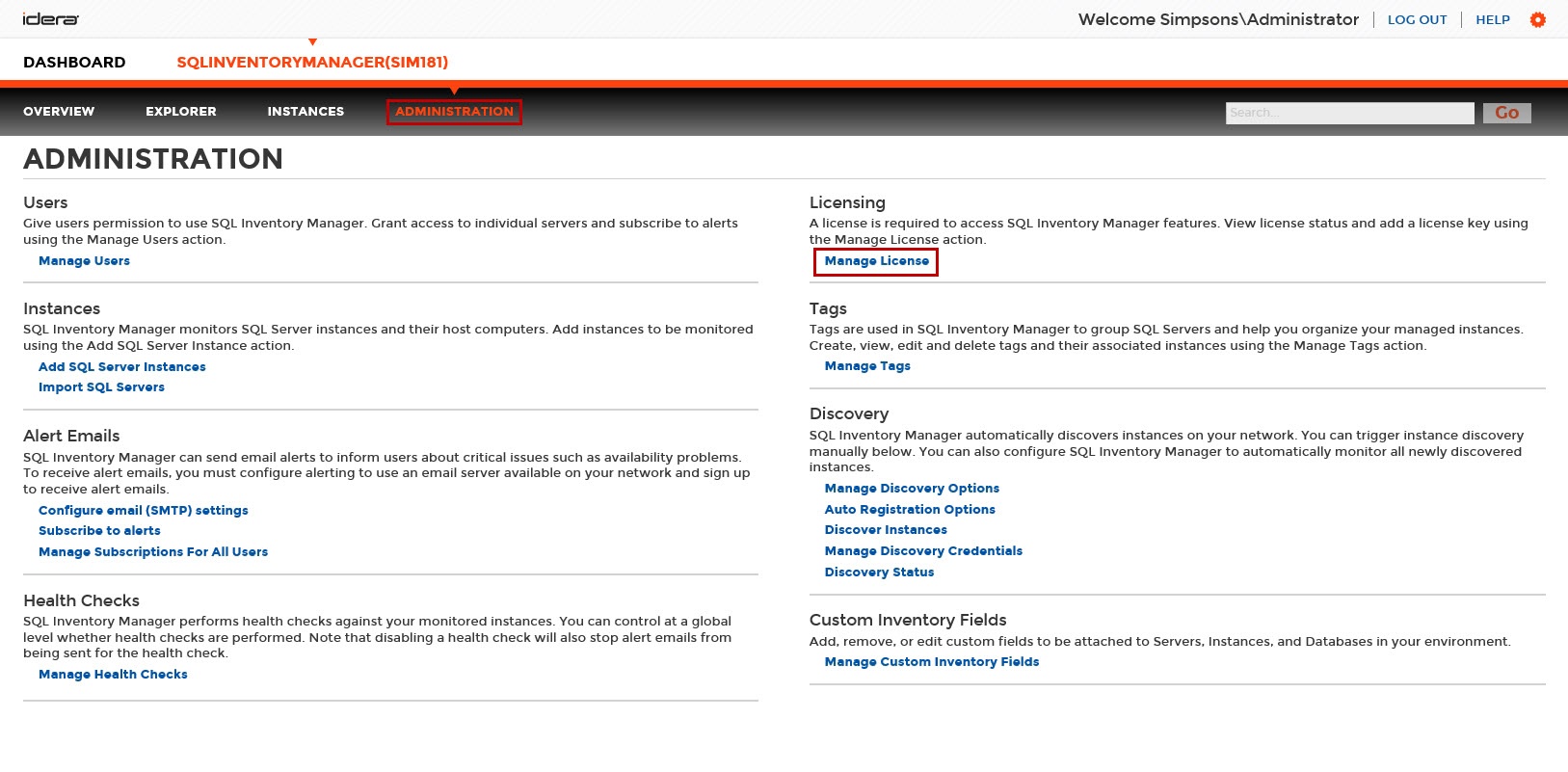Open Manage Discovery Options link

[912, 489]
